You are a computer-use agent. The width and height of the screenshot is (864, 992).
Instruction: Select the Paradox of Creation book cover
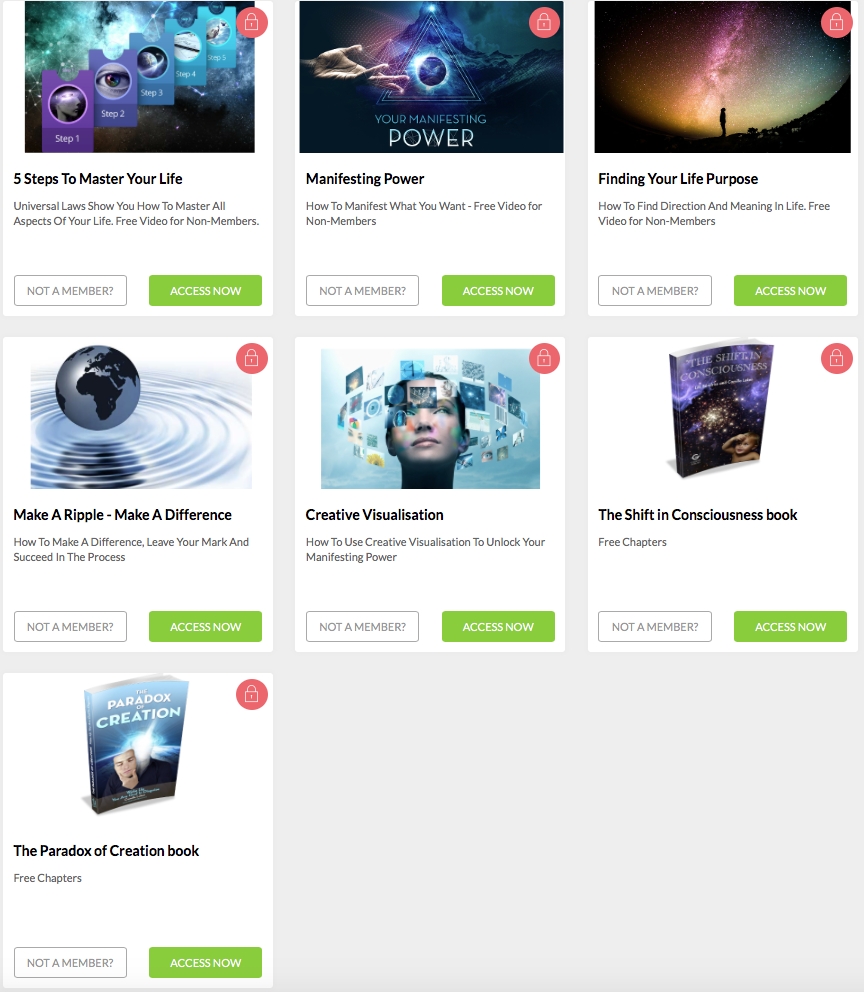[136, 747]
